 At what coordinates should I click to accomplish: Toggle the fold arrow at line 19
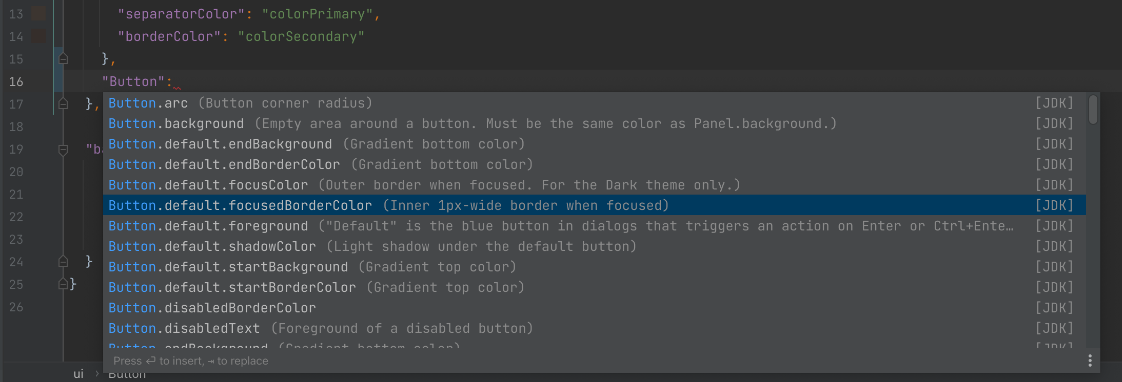[x=63, y=149]
